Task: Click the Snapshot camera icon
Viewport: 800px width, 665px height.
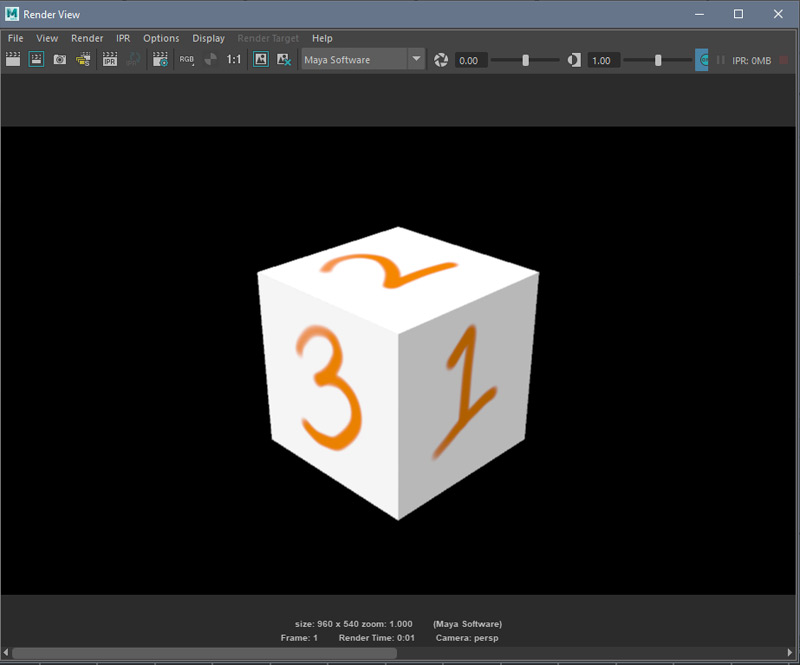Action: pos(60,60)
